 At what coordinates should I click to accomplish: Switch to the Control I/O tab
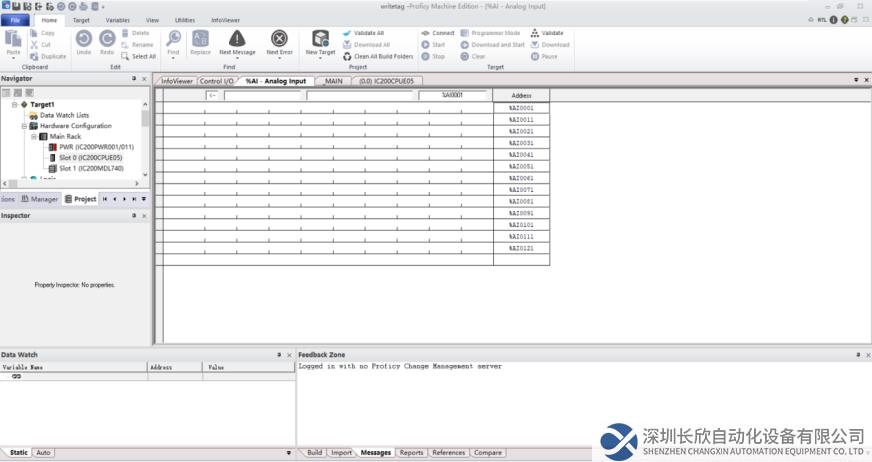click(x=216, y=81)
